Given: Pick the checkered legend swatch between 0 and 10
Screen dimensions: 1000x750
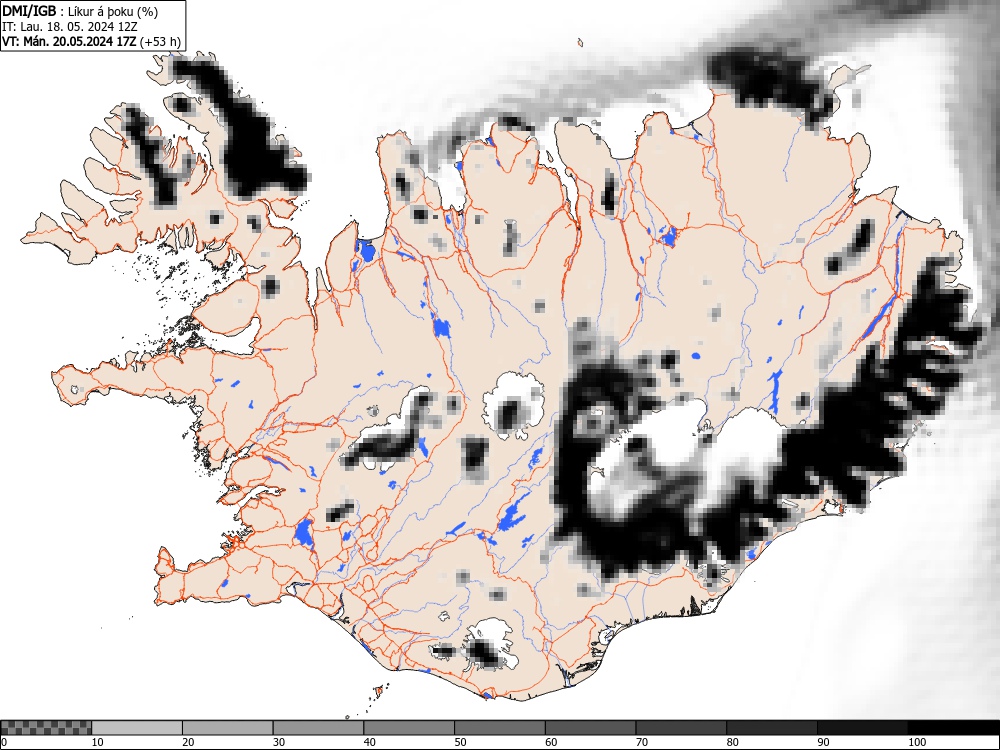Looking at the screenshot, I should [x=47, y=728].
